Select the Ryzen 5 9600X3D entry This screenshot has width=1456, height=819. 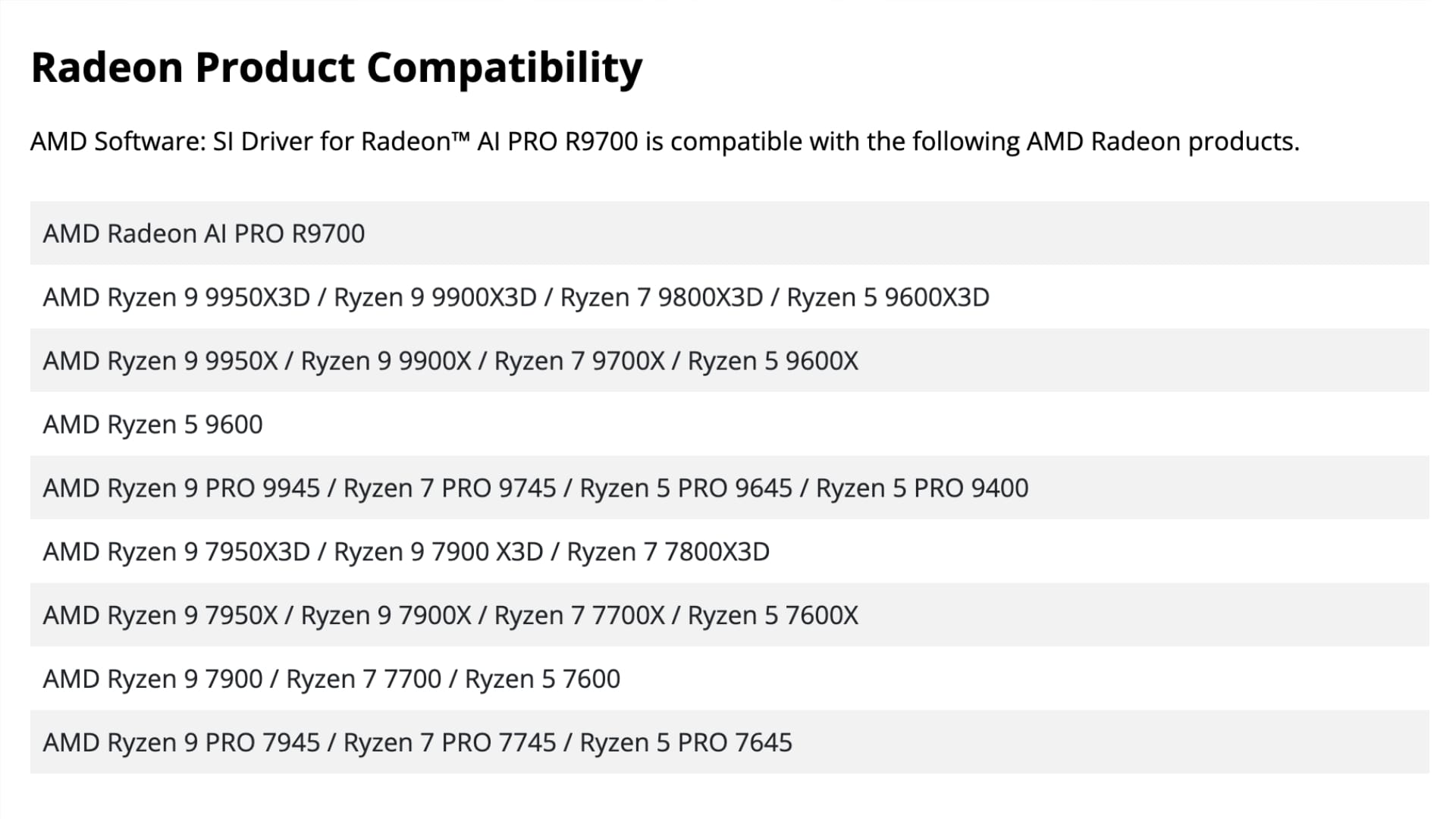(888, 297)
